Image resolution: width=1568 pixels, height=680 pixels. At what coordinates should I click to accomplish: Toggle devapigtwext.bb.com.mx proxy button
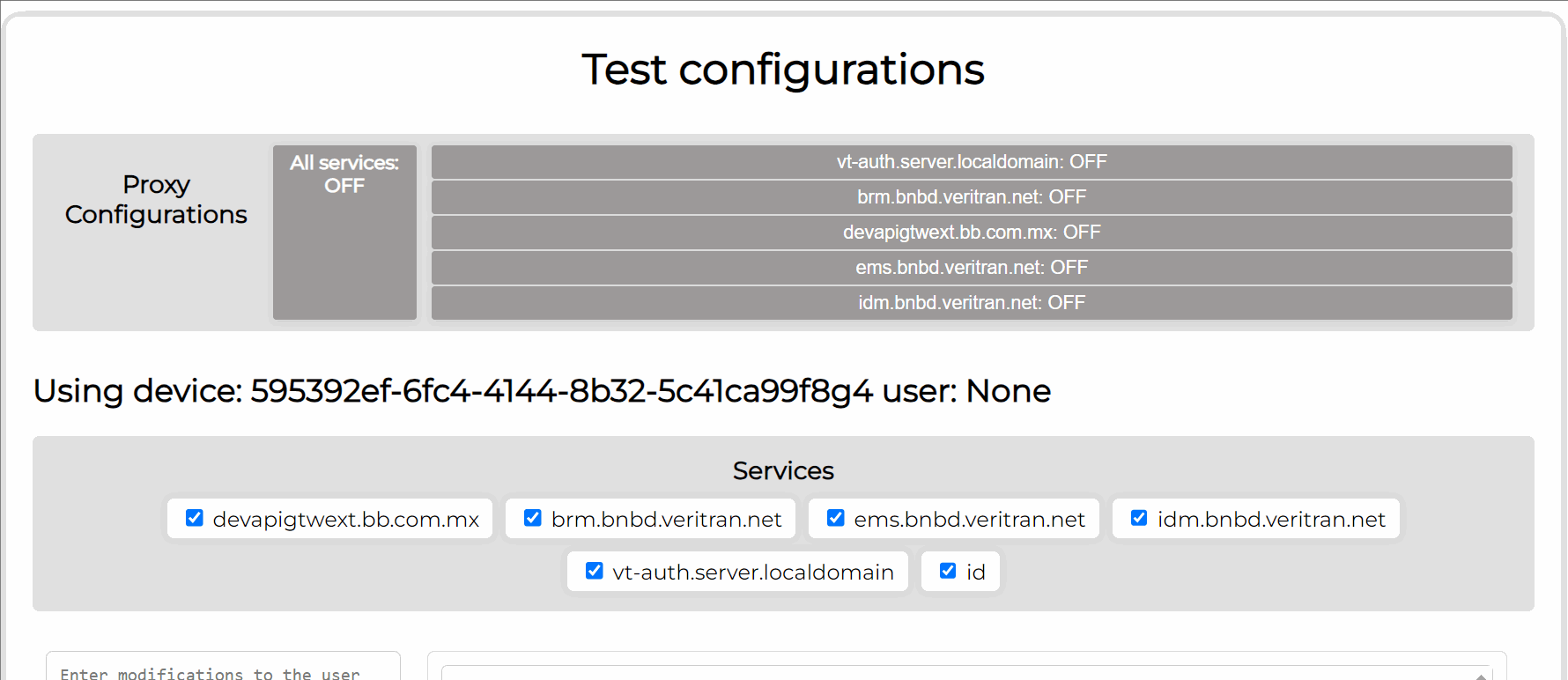click(971, 233)
